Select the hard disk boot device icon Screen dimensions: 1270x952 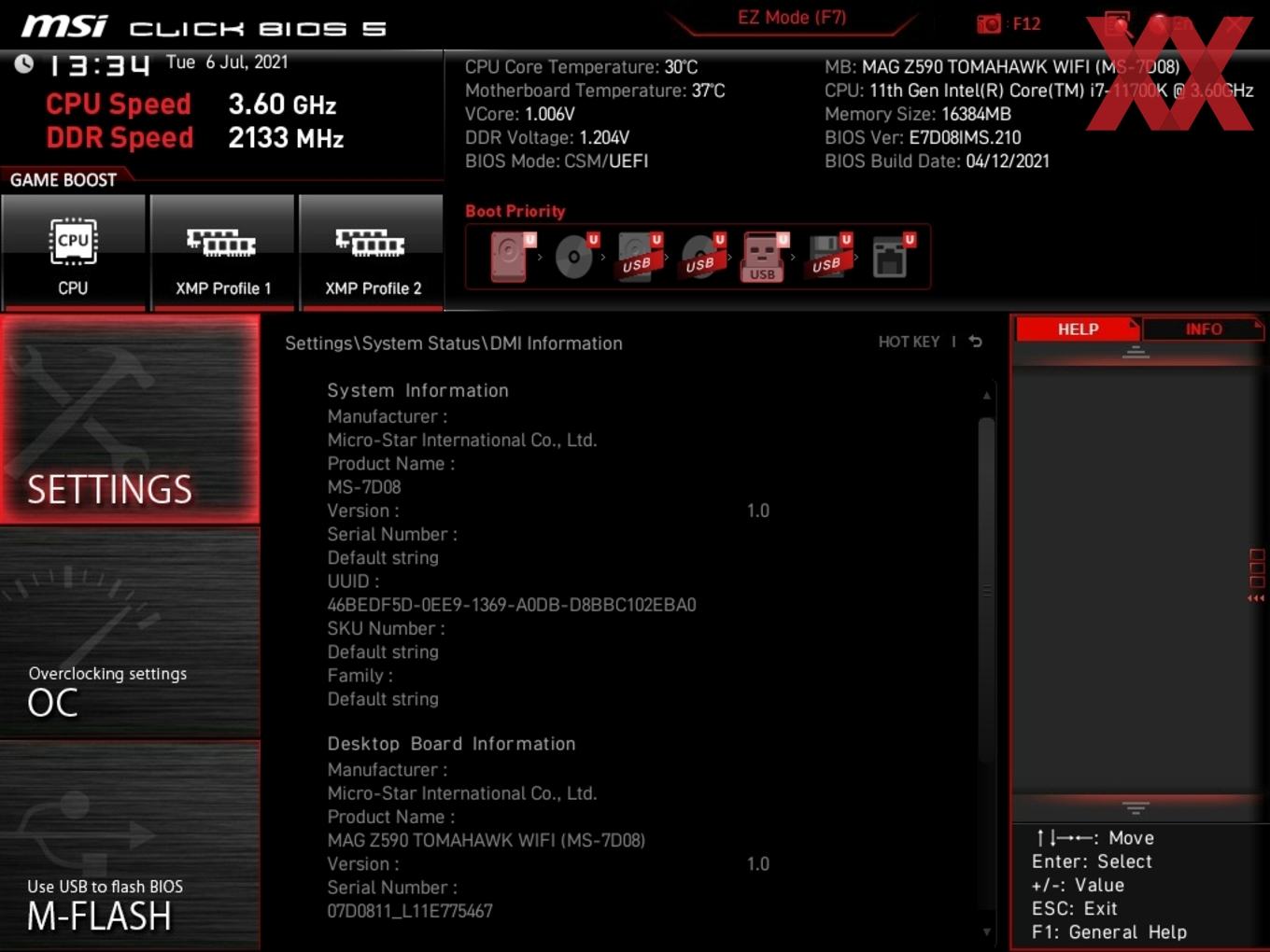click(x=512, y=257)
